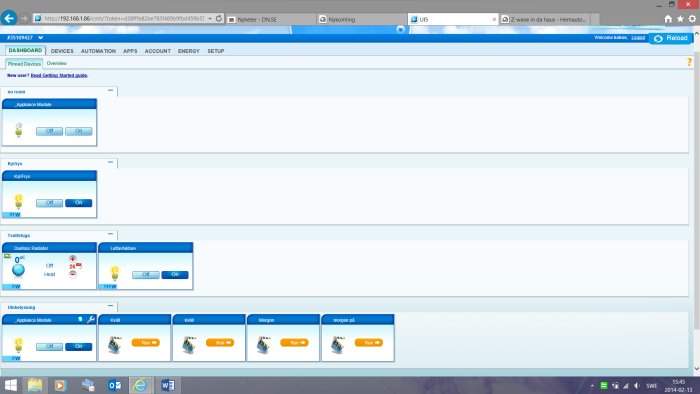The image size is (700, 394).
Task: Open the browser Tools gear icon
Action: [x=692, y=19]
